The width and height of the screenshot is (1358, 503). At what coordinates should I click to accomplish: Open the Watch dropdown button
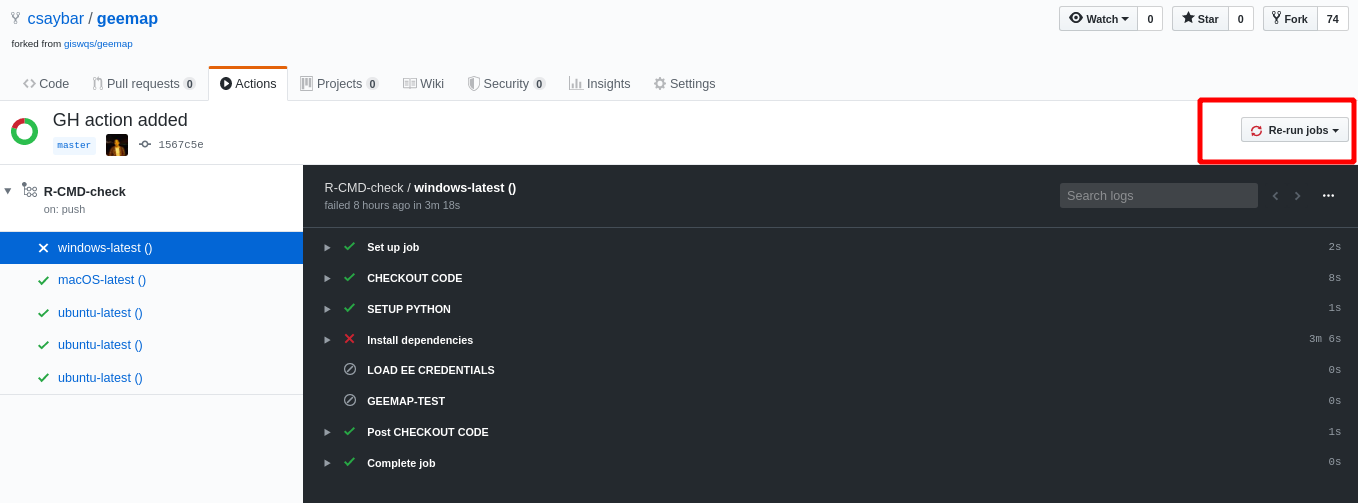[x=1098, y=19]
